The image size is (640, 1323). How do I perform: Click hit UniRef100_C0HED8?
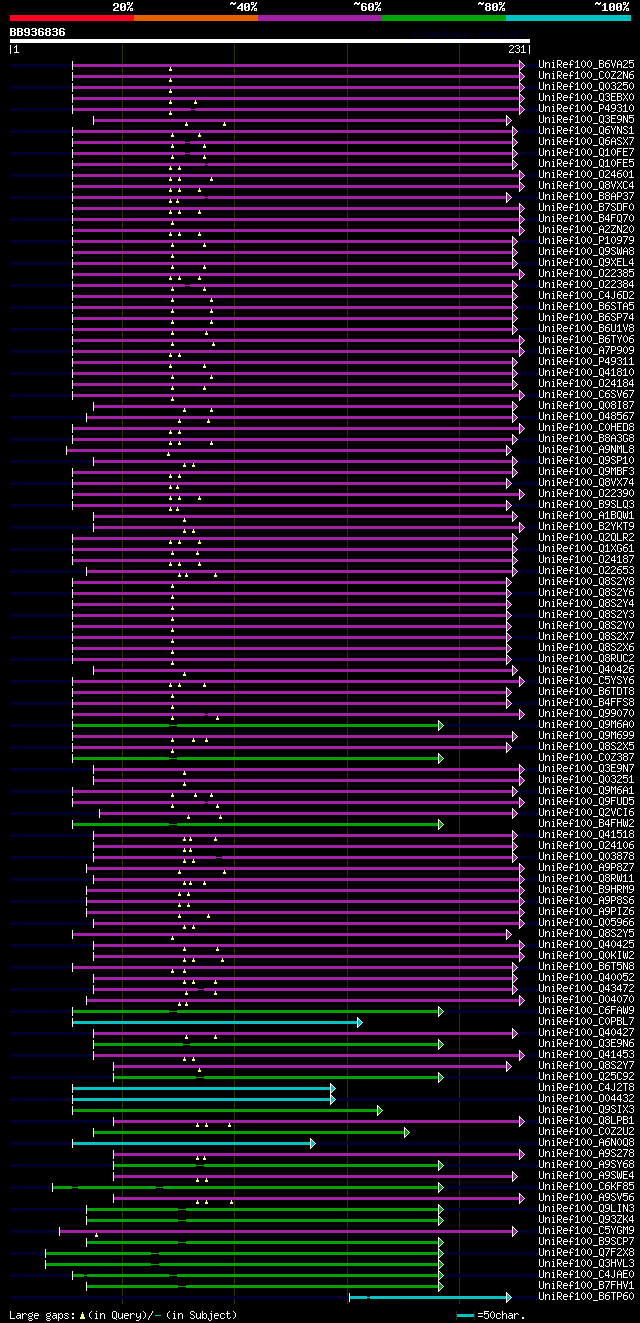(586, 427)
